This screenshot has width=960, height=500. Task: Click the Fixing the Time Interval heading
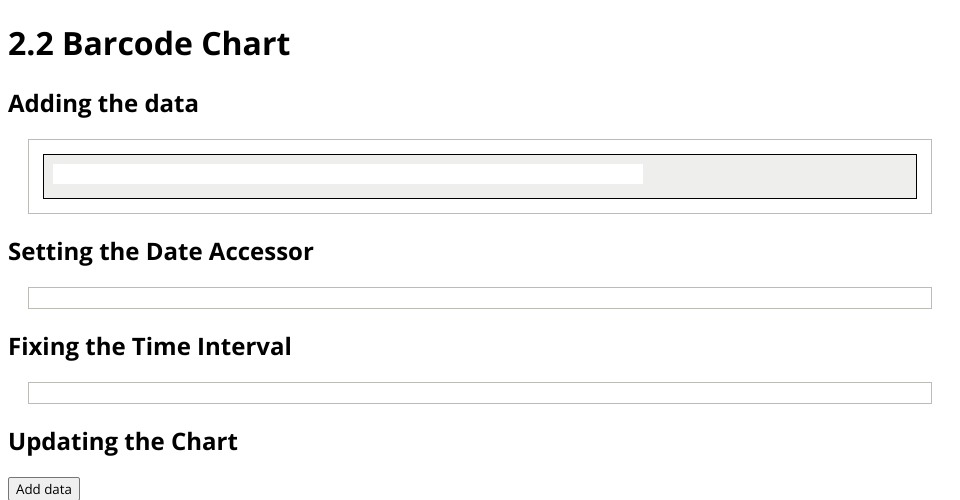(149, 347)
